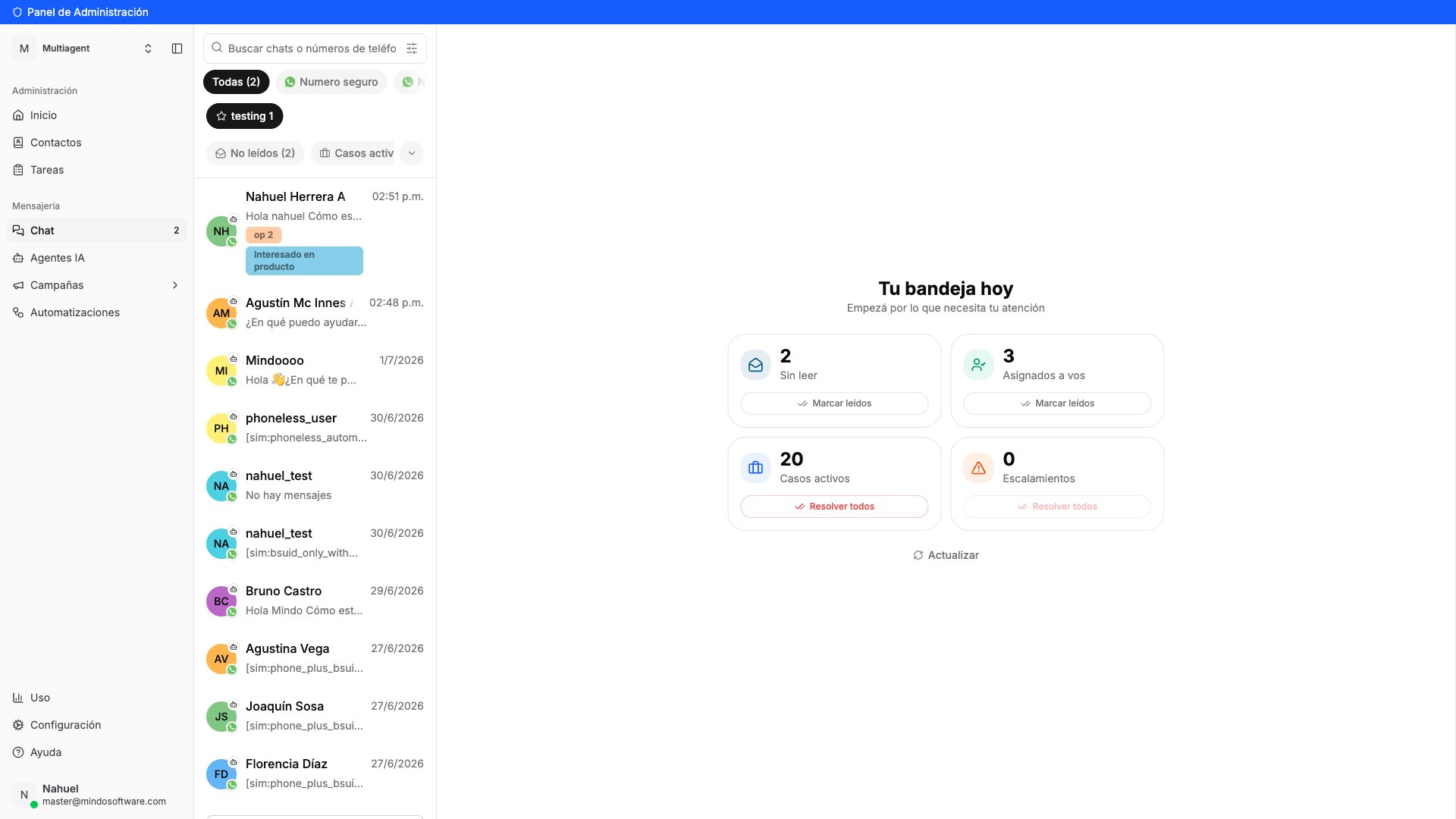Viewport: 1456px width, 819px height.
Task: Click Actualizar to refresh inbox
Action: click(946, 555)
